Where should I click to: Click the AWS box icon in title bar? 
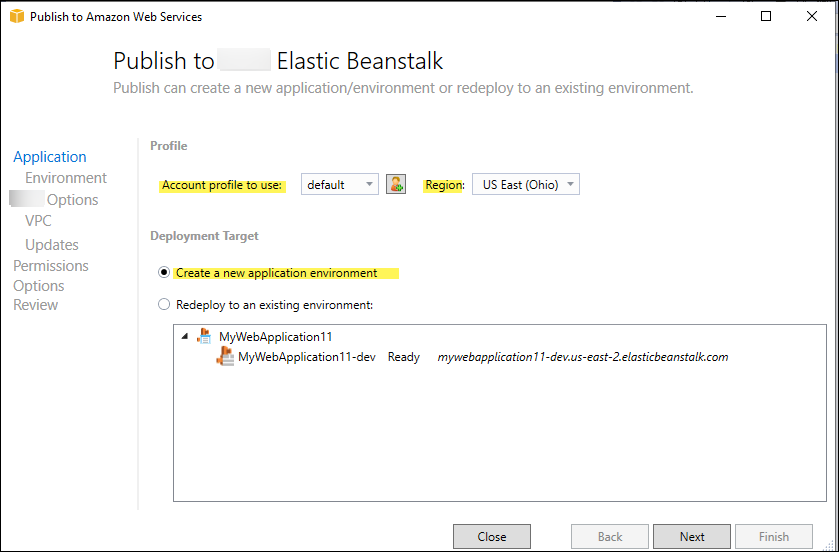[x=15, y=16]
